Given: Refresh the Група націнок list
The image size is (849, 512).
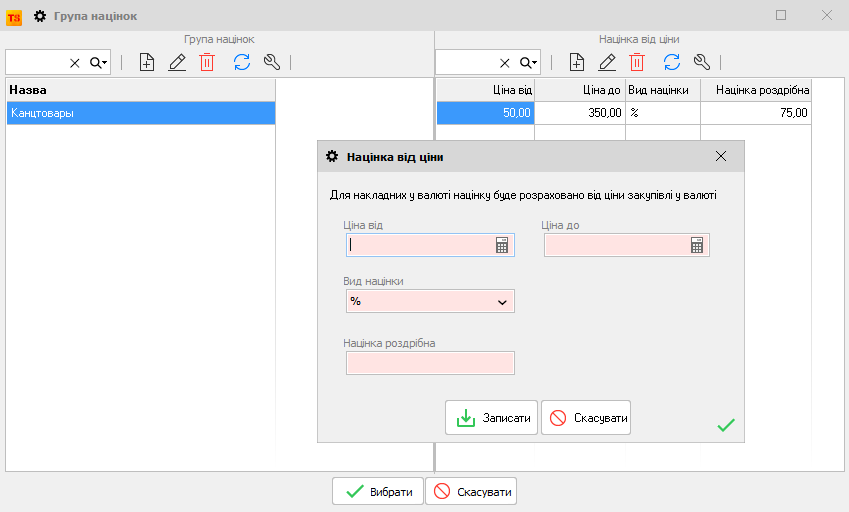Looking at the screenshot, I should pyautogui.click(x=242, y=62).
